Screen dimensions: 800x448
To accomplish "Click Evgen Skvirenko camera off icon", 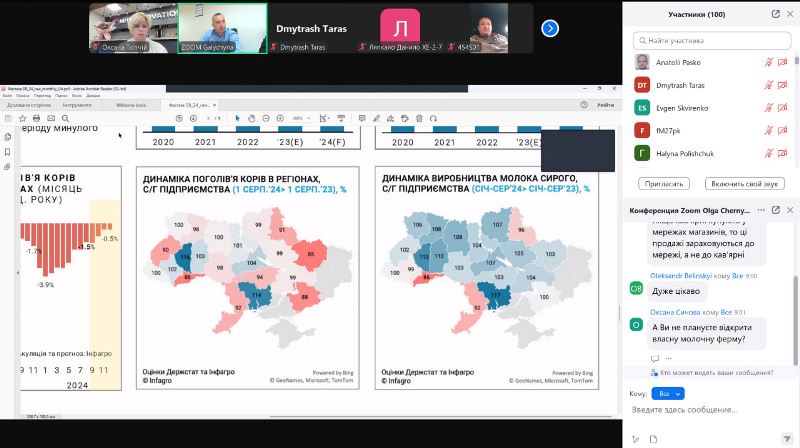I will (783, 108).
